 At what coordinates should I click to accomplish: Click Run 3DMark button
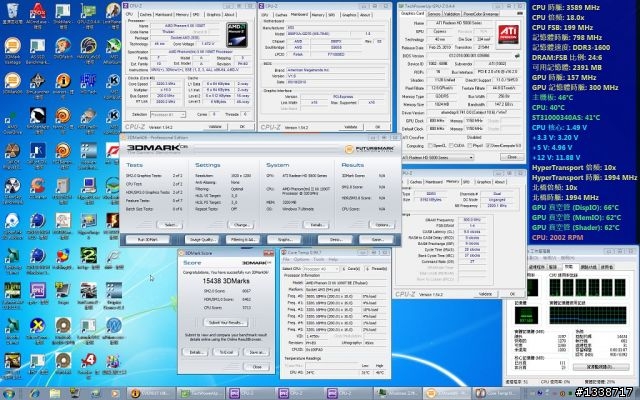(147, 240)
